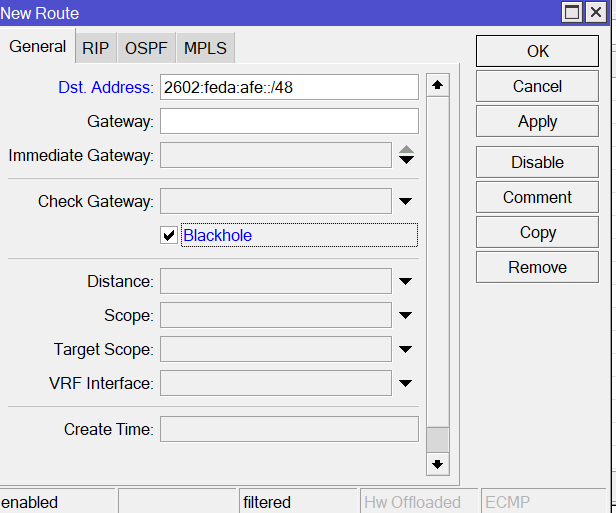Viewport: 616px width, 513px height.
Task: Click the Check Gateway field
Action: click(x=276, y=201)
